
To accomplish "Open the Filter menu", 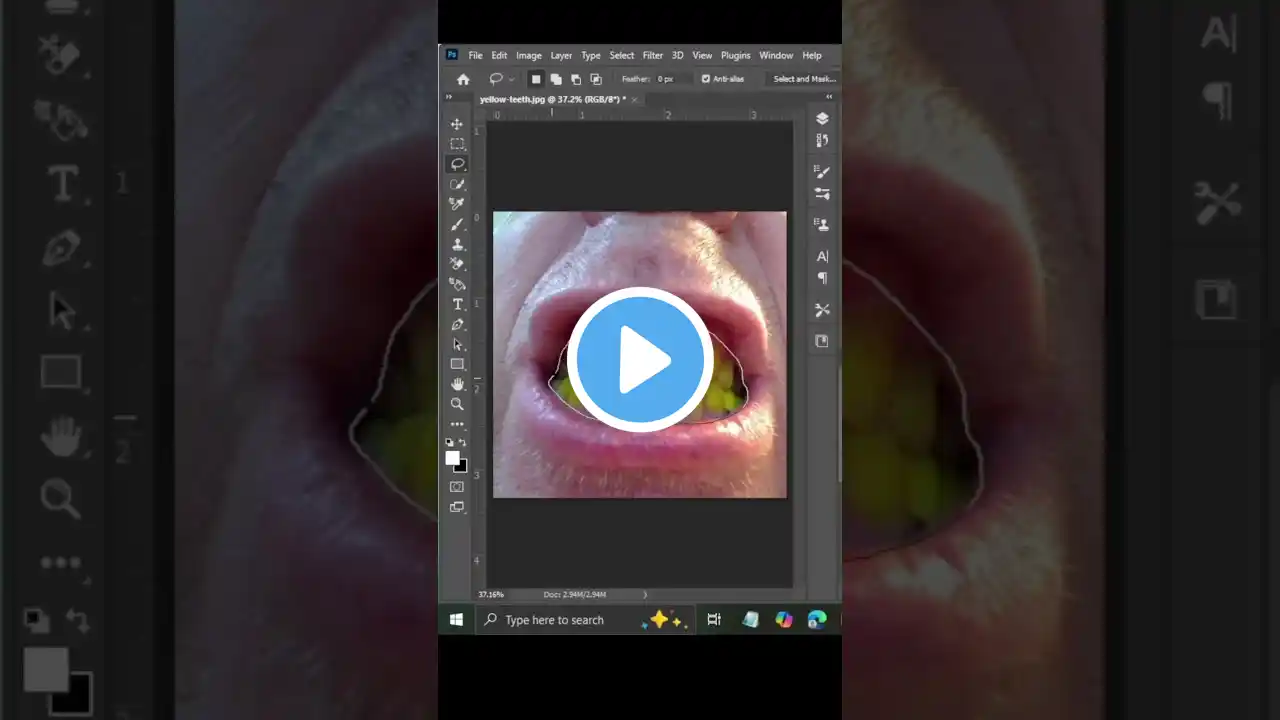I will [653, 56].
